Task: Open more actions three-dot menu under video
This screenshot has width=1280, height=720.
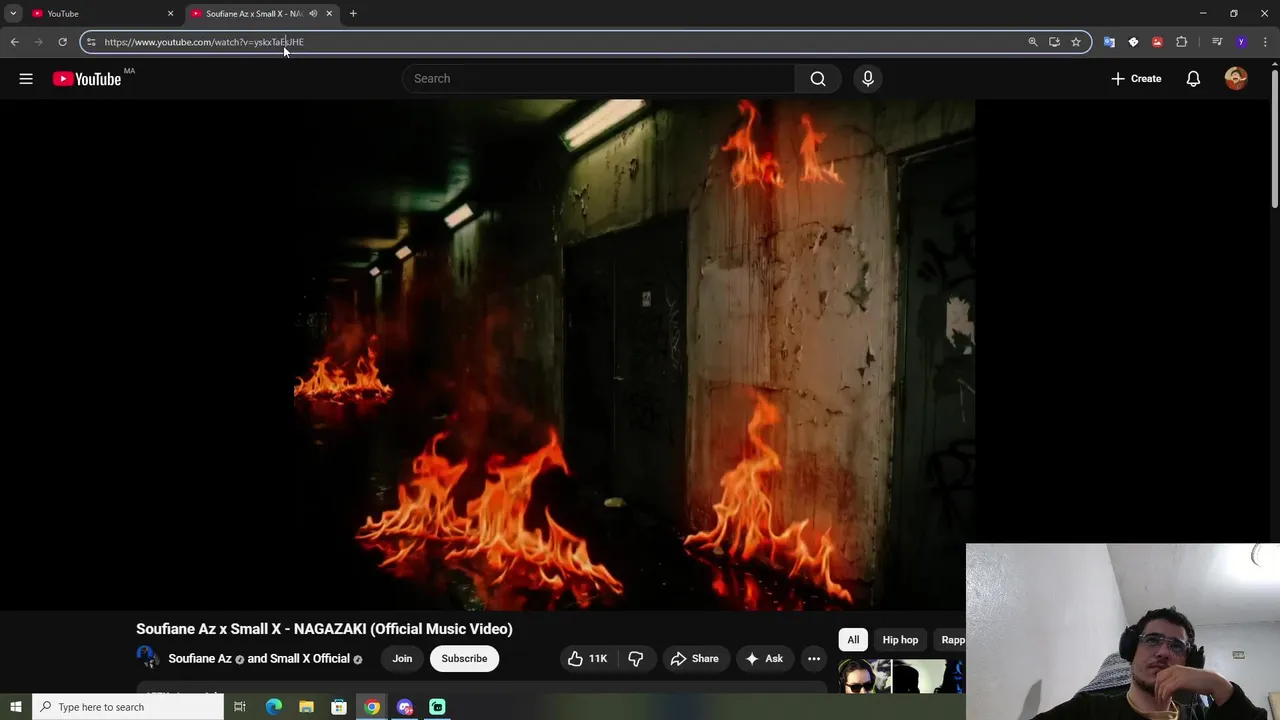Action: pos(814,658)
